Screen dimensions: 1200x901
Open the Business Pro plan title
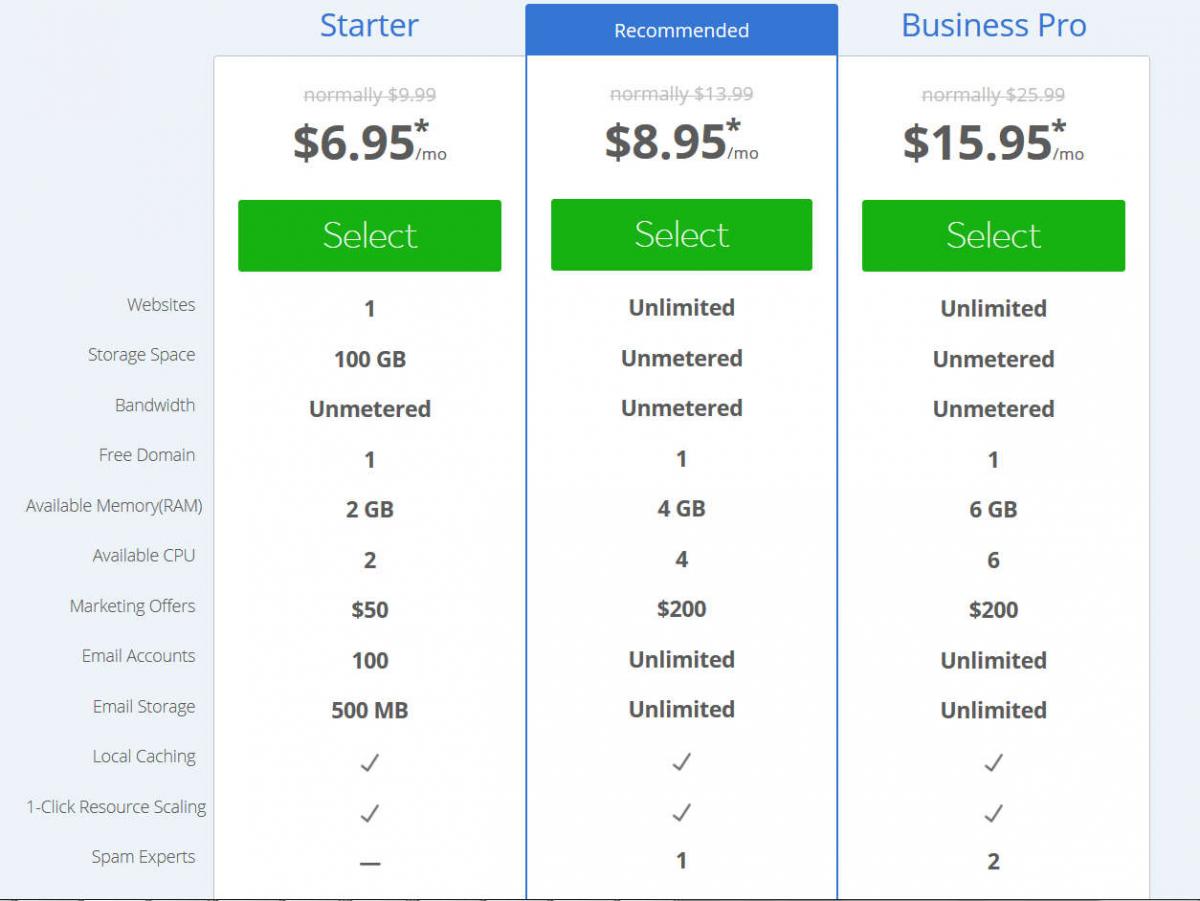pos(993,25)
